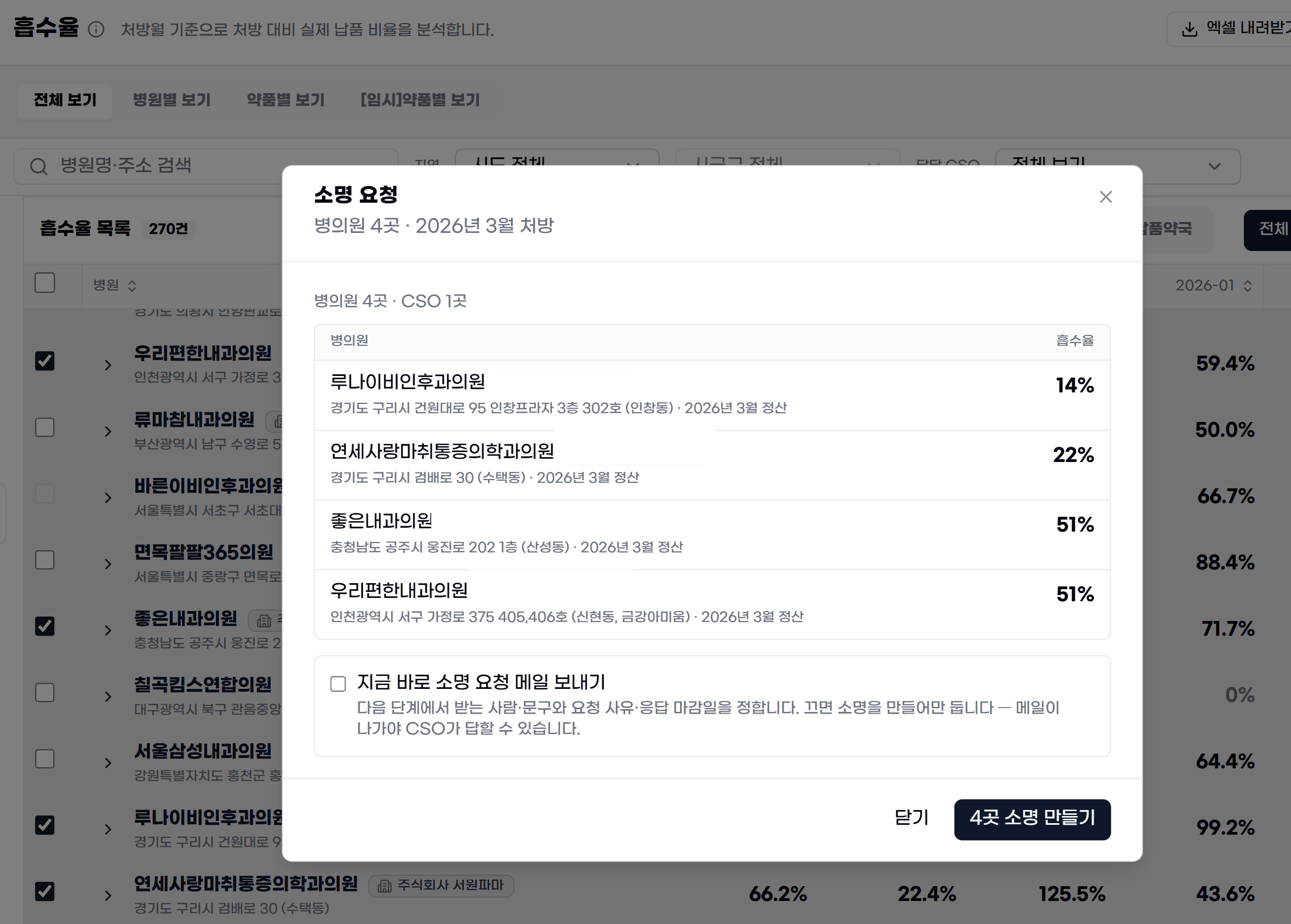Click the 4곳 소명 만들기 button
1291x924 pixels.
pos(1032,819)
